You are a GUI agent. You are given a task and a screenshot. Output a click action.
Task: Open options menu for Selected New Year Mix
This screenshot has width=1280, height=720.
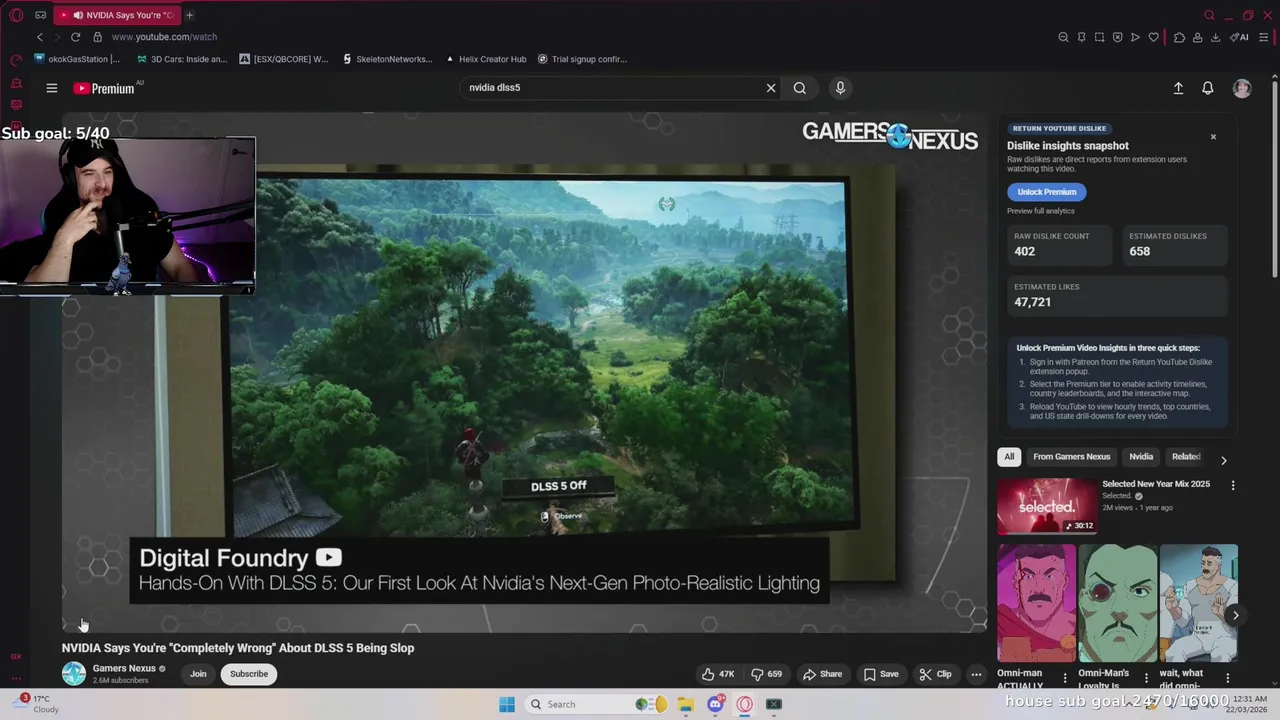point(1233,486)
